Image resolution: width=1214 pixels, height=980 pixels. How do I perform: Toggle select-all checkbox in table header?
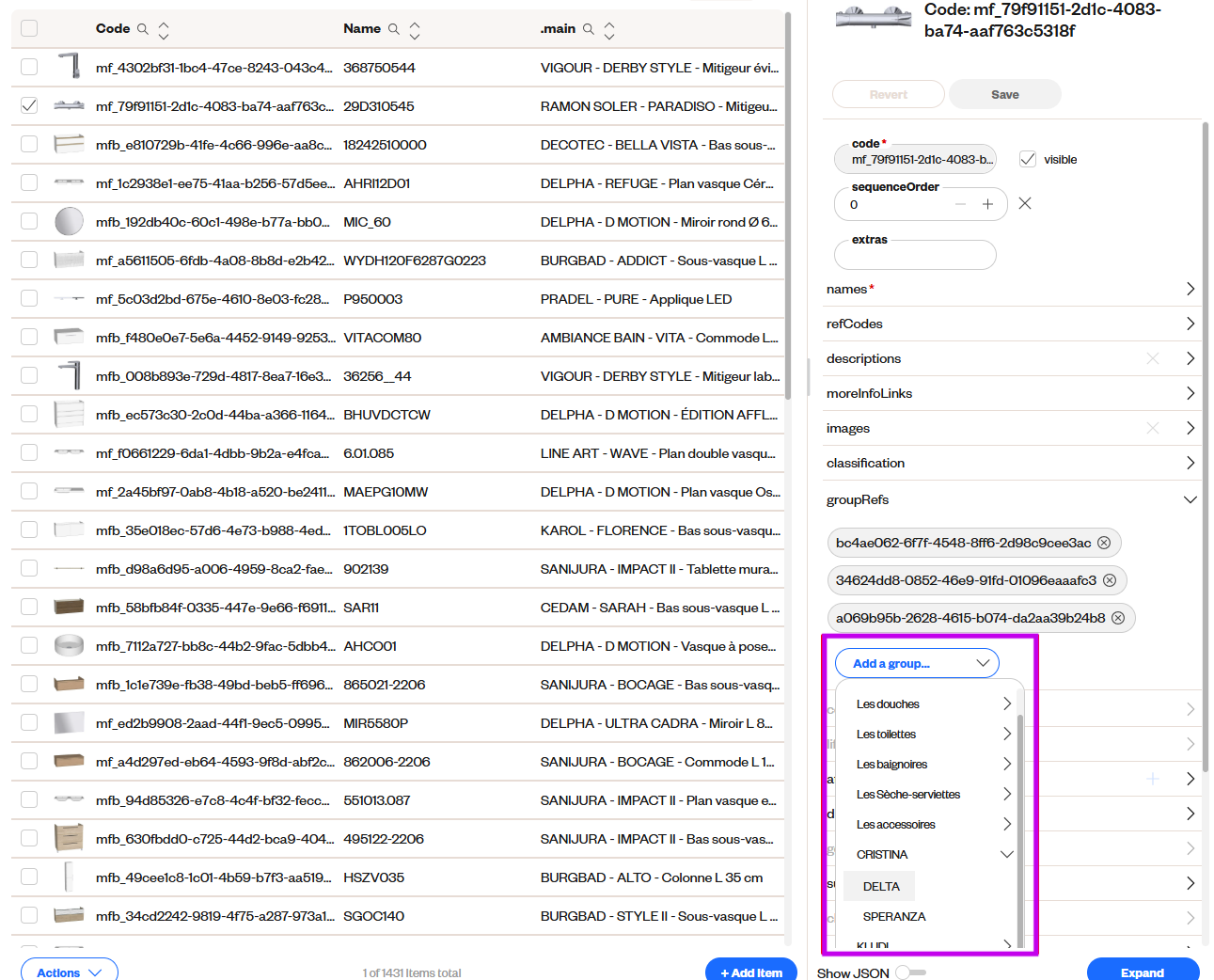coord(29,28)
